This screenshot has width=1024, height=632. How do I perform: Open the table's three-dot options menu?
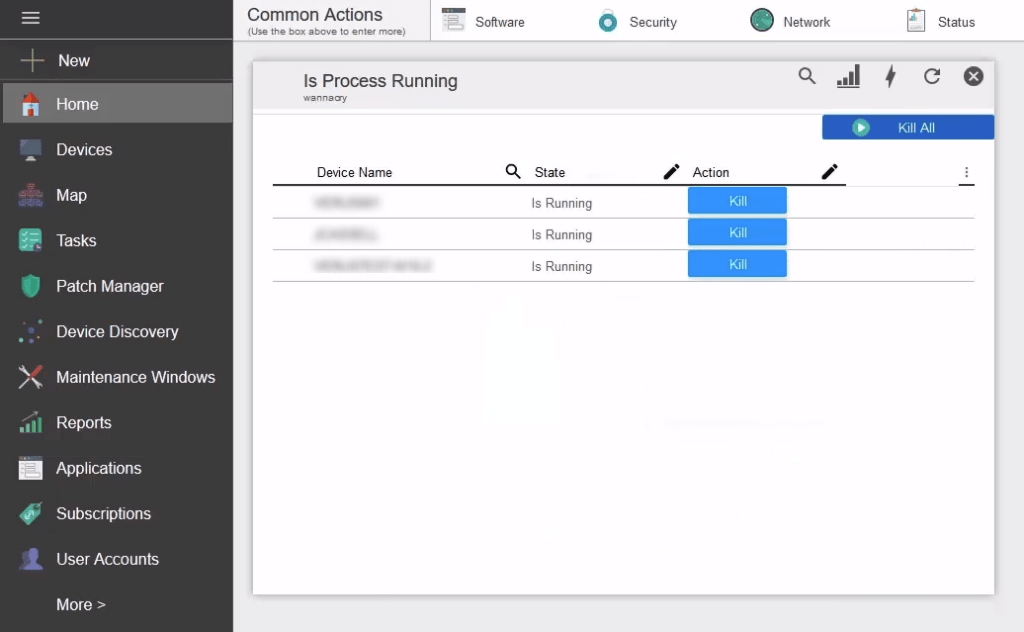tap(967, 172)
